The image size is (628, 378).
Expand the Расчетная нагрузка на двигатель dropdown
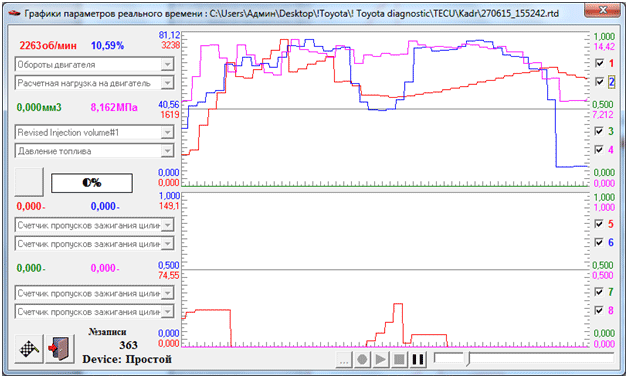click(x=167, y=83)
